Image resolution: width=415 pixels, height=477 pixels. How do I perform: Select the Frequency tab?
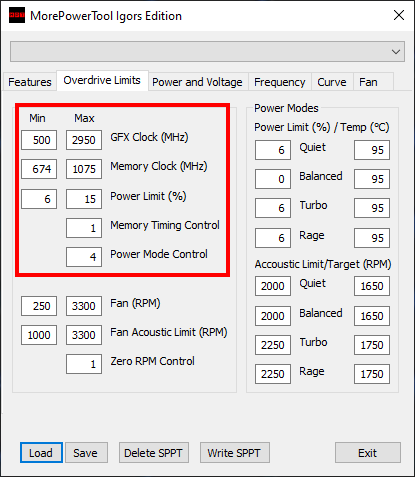tap(279, 82)
